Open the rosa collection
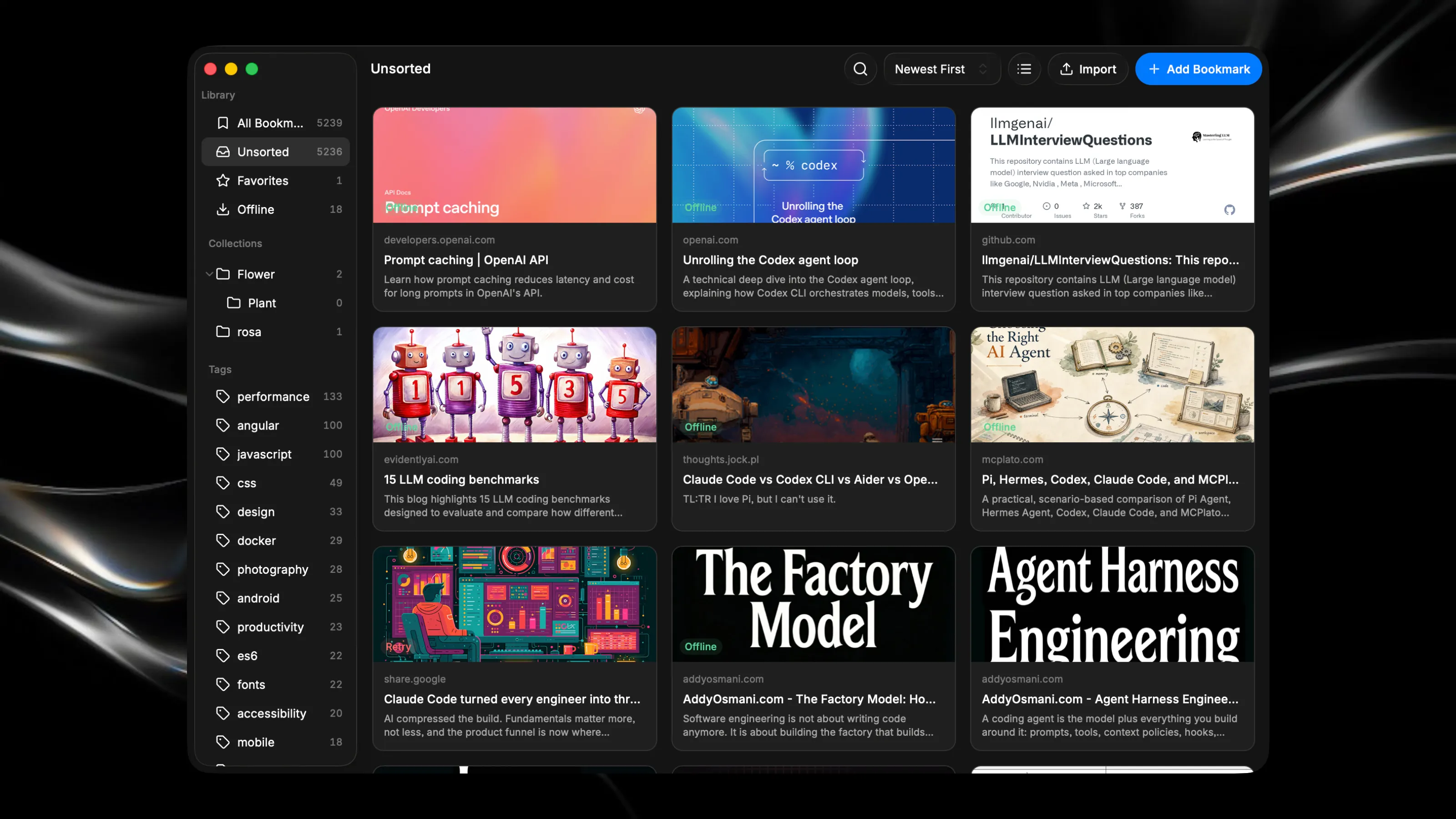1456x819 pixels. coord(276,332)
